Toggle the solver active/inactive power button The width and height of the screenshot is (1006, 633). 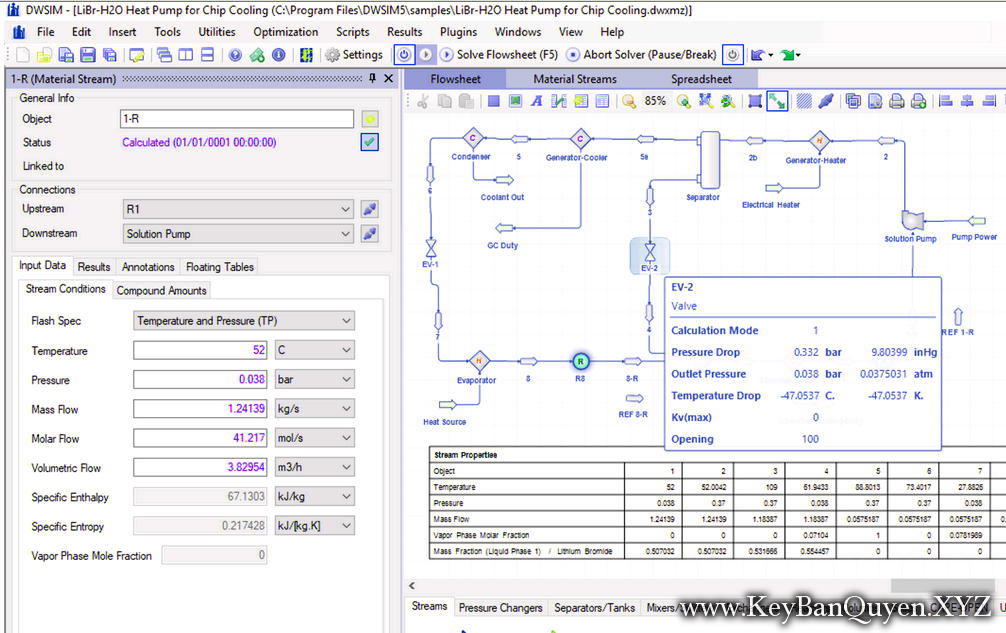(404, 55)
